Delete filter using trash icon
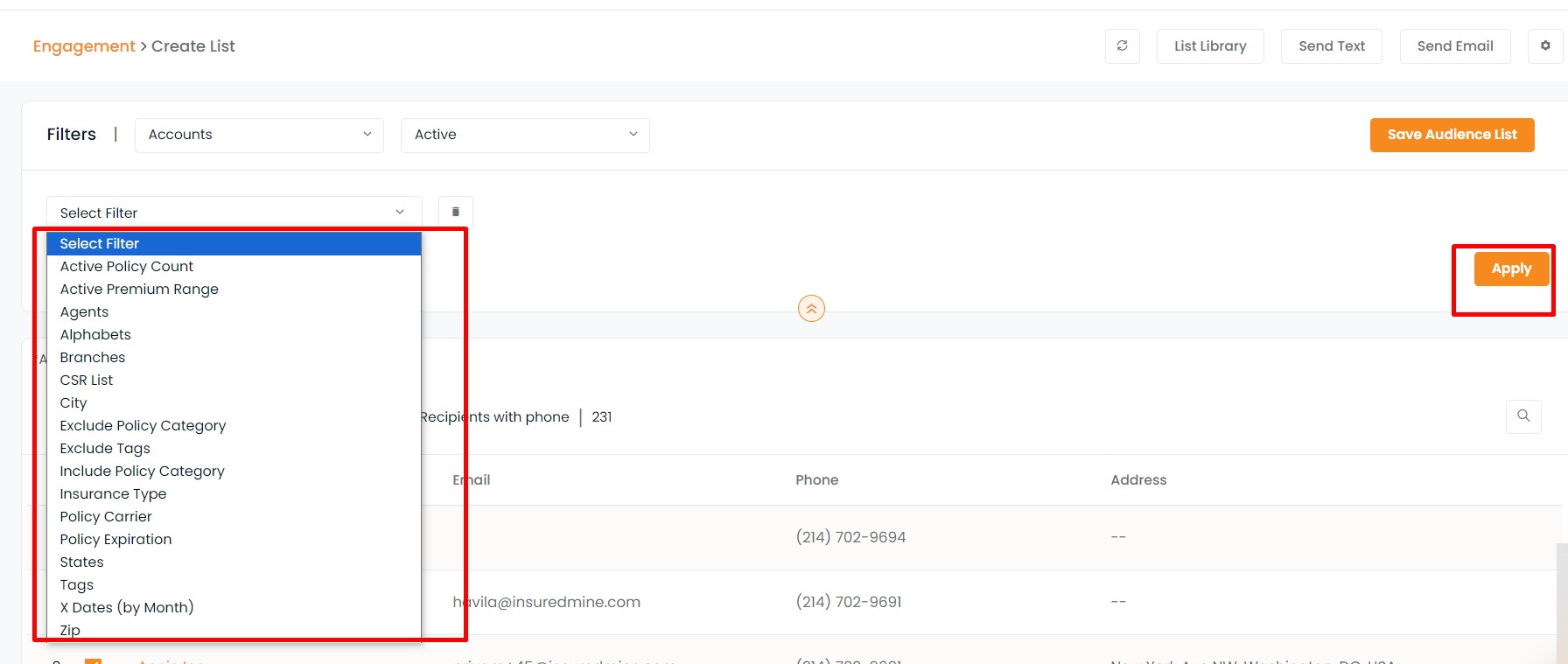Viewport: 1568px width, 664px height. pyautogui.click(x=455, y=213)
